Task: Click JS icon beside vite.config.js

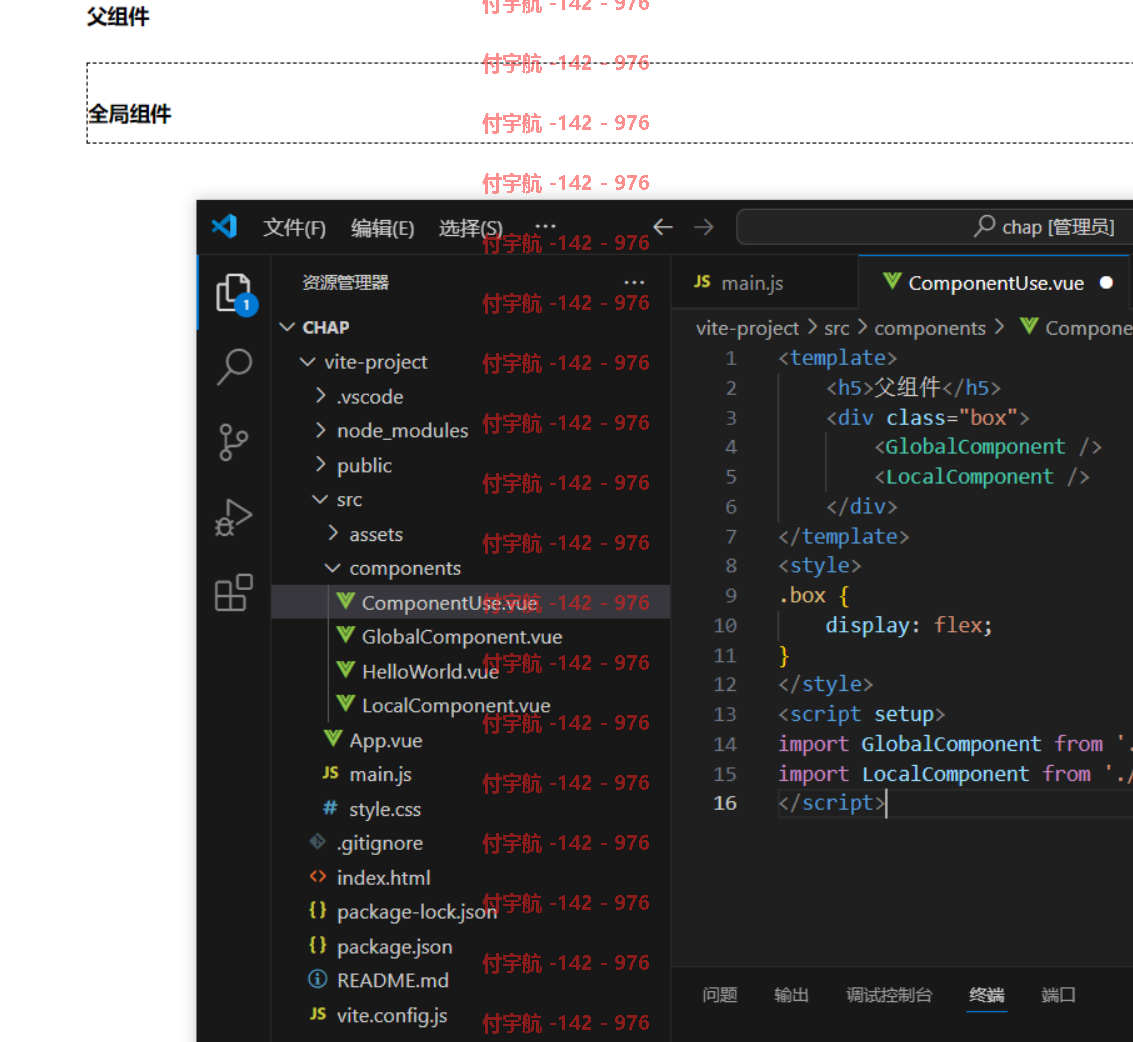Action: pos(318,1014)
